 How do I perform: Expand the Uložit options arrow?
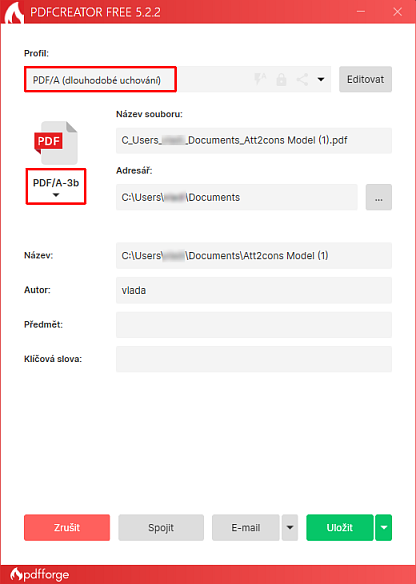coord(384,527)
